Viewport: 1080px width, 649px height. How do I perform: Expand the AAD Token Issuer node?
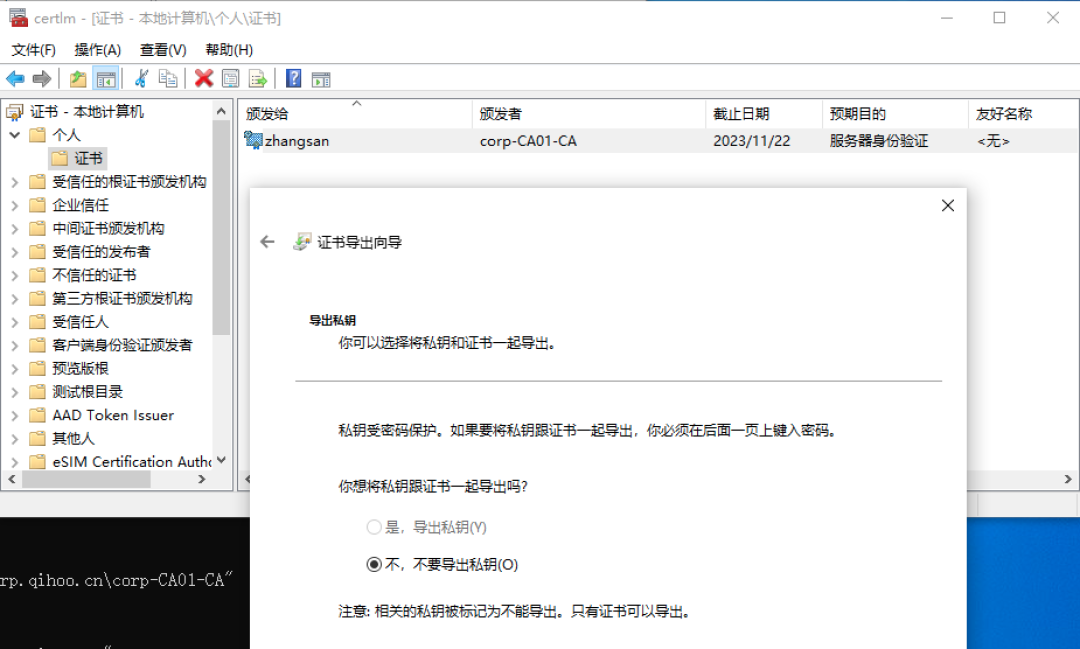14,415
